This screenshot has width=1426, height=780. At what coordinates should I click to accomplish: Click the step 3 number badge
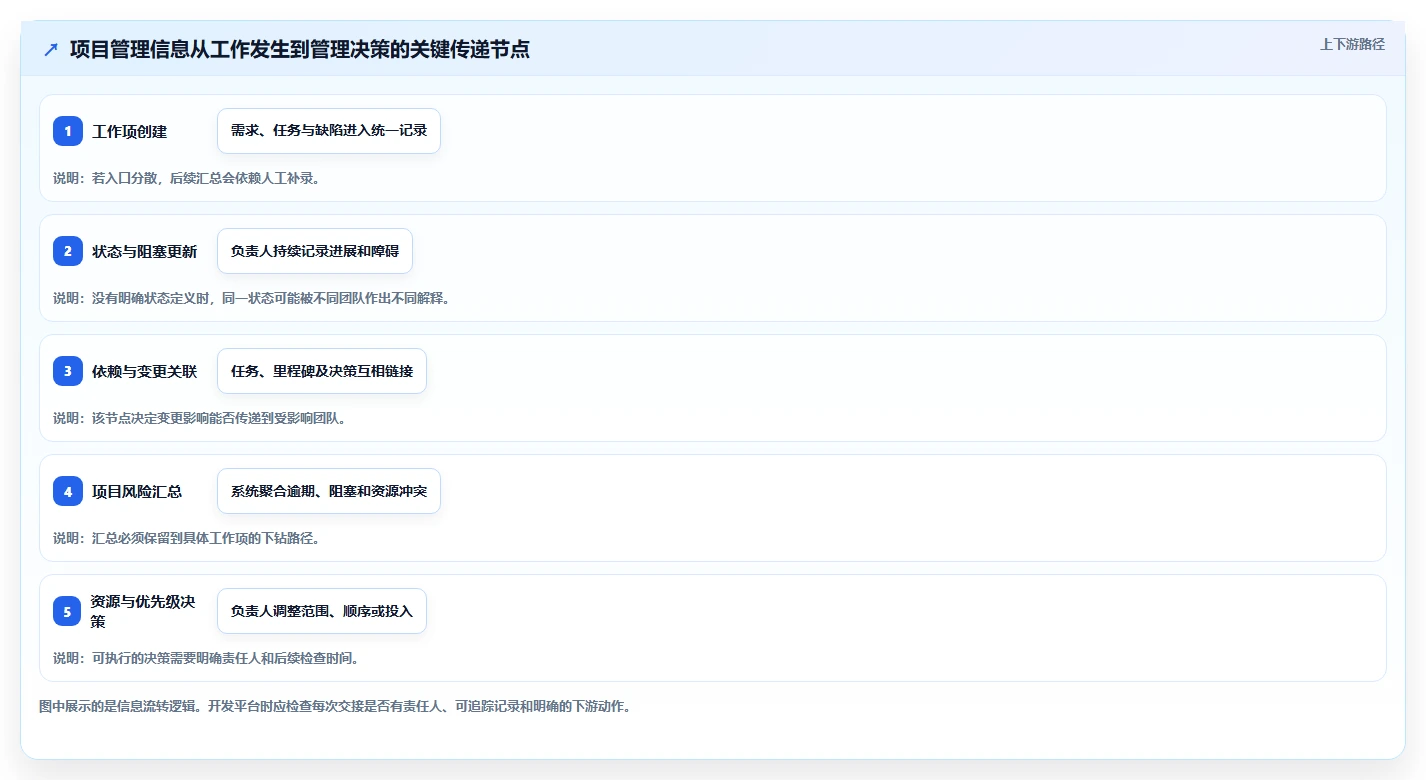(x=68, y=371)
